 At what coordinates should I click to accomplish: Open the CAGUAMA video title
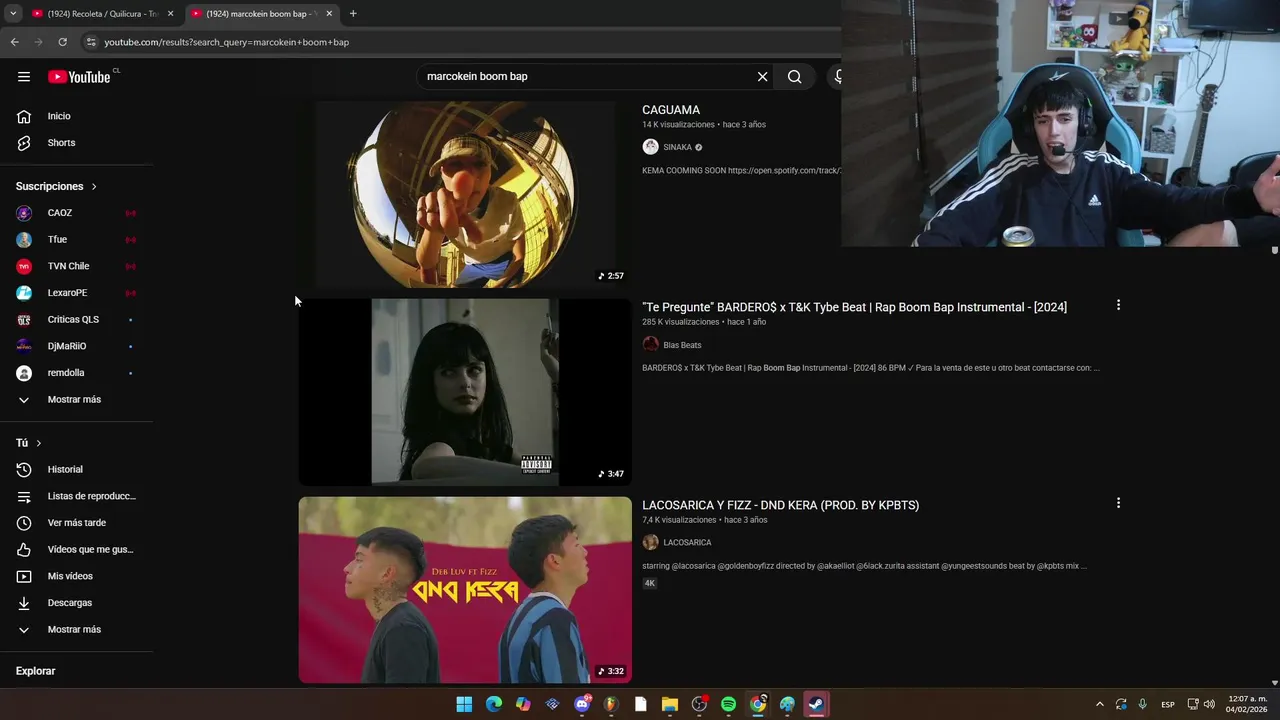671,110
